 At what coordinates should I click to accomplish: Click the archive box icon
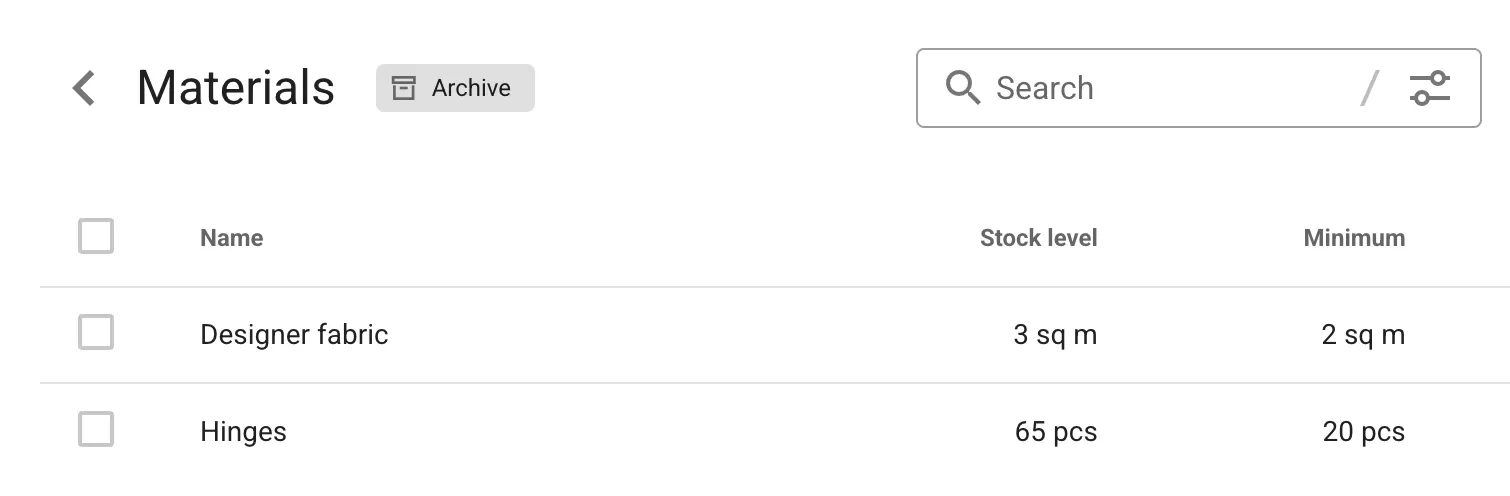[x=403, y=88]
